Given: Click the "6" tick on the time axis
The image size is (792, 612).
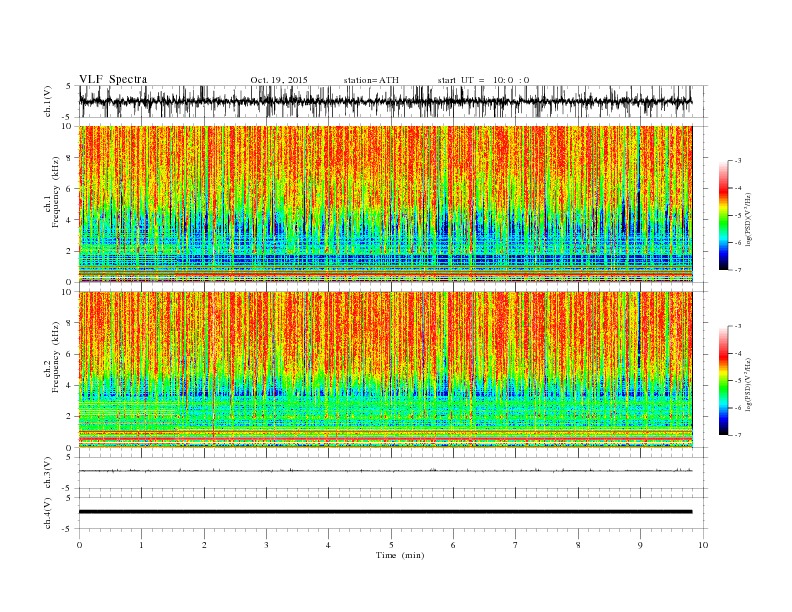Looking at the screenshot, I should (x=453, y=545).
